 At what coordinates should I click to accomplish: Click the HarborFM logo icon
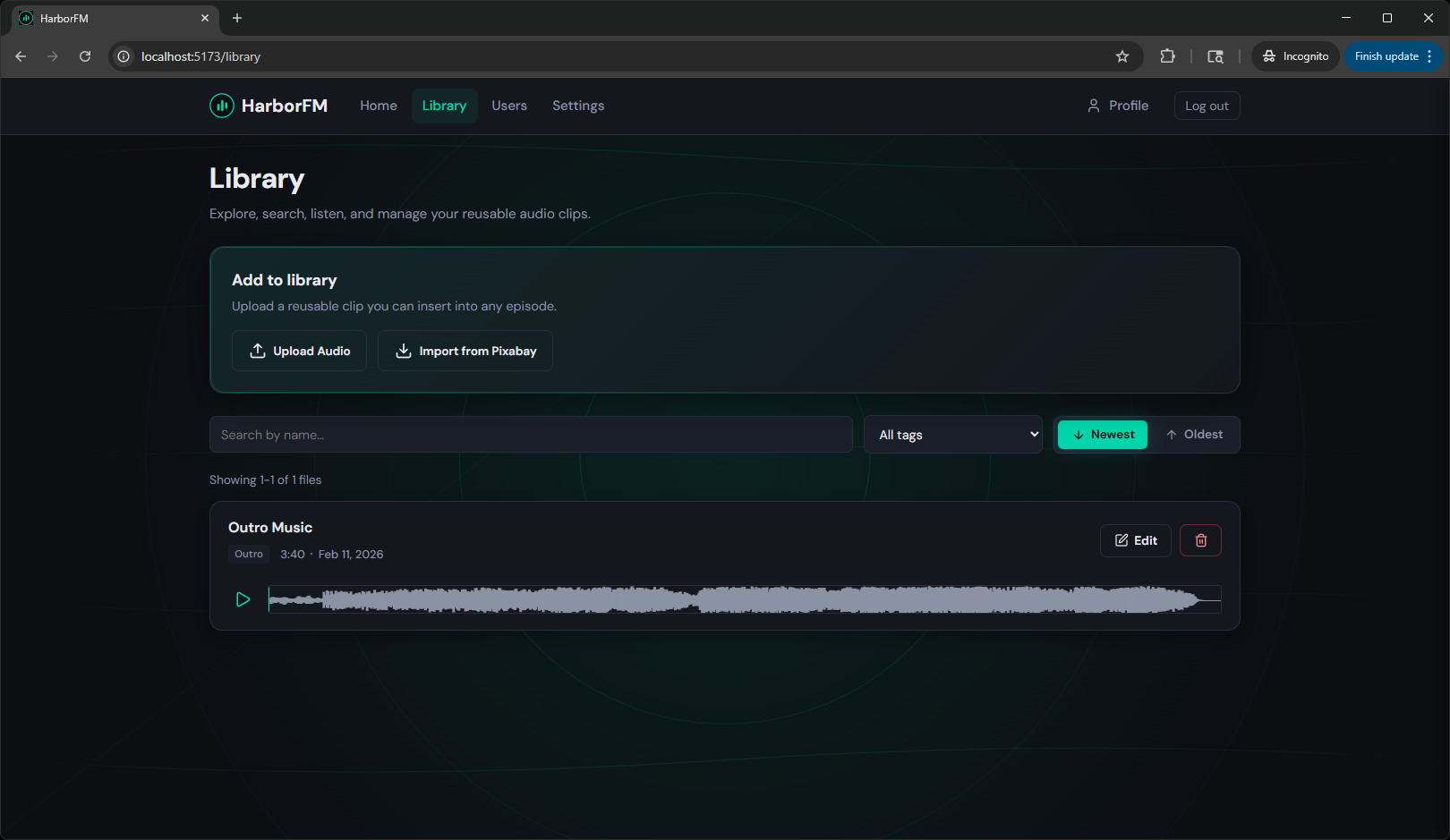point(220,105)
